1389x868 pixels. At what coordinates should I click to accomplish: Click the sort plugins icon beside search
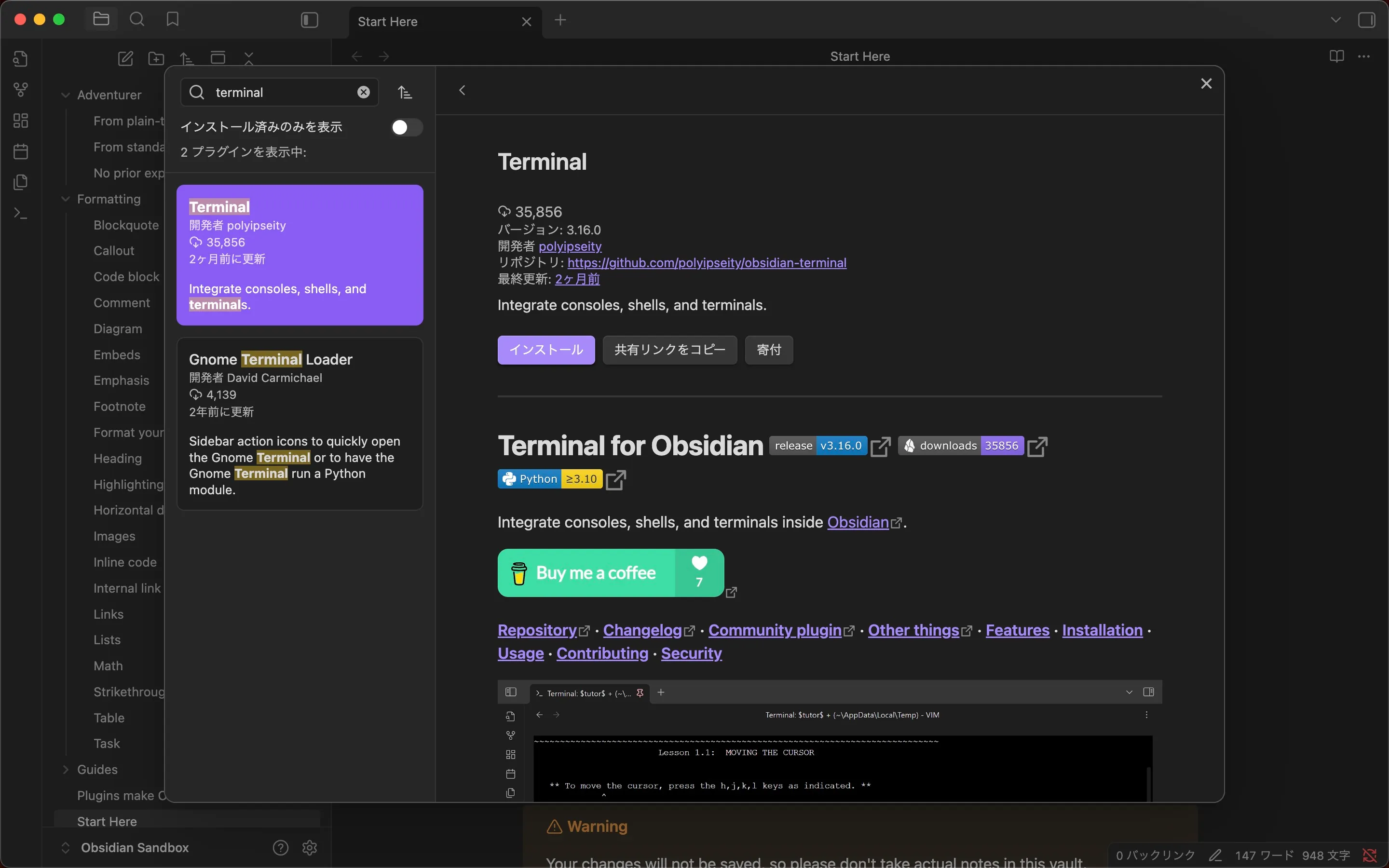tap(405, 93)
